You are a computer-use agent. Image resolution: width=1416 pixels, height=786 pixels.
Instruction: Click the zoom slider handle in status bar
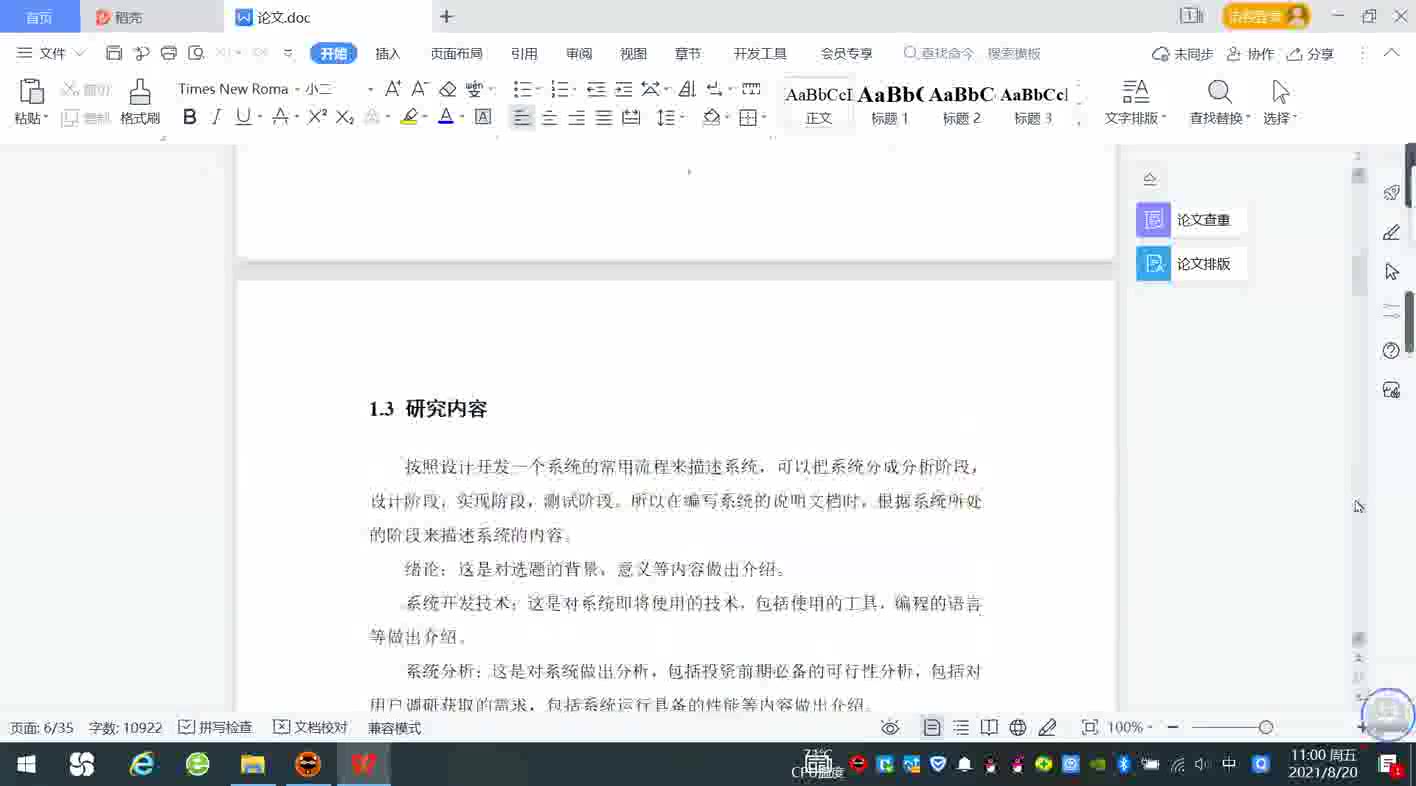pos(1266,727)
